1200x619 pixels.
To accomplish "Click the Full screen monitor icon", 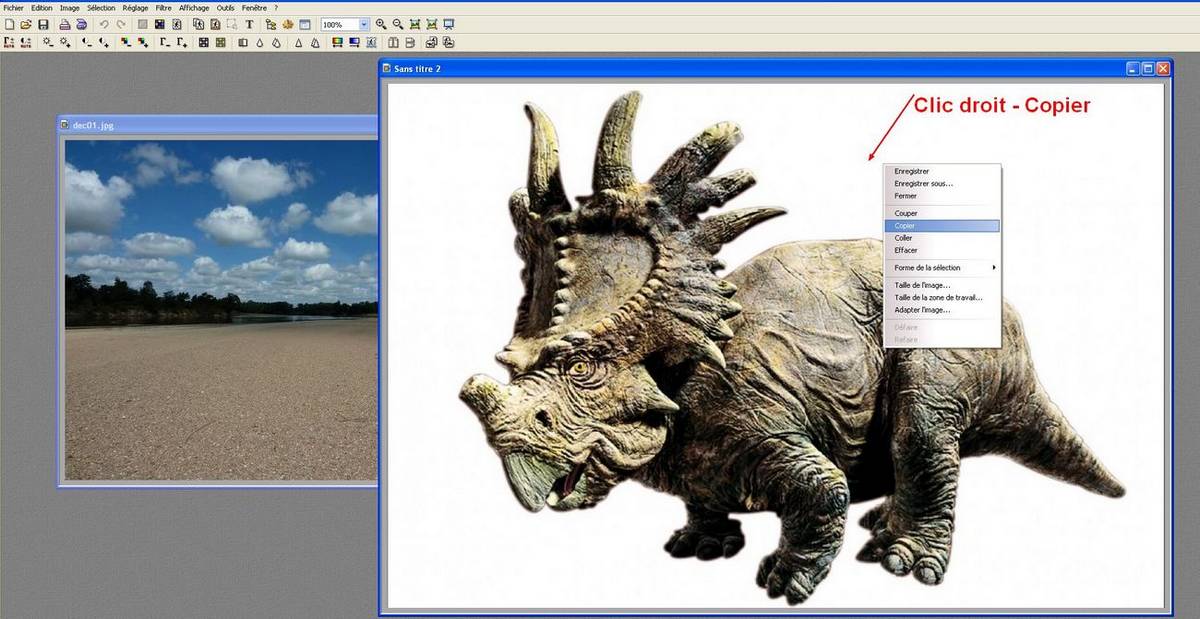I will coord(449,24).
